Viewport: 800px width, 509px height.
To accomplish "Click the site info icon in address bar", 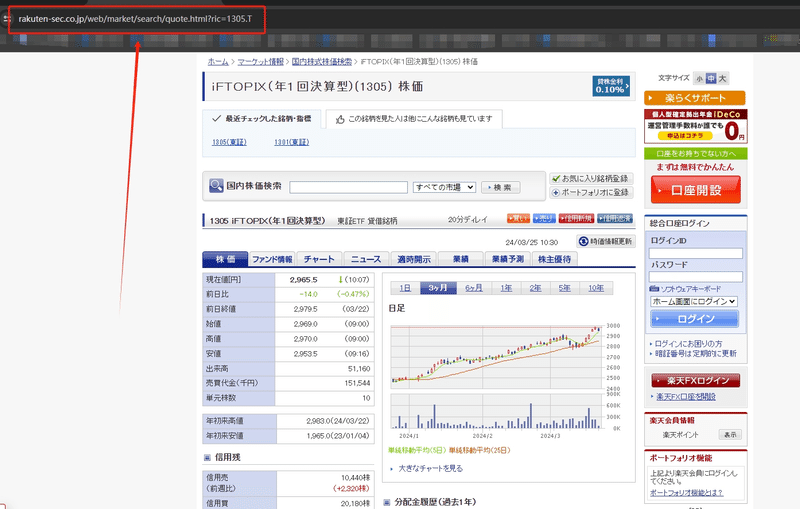I will (x=7, y=19).
